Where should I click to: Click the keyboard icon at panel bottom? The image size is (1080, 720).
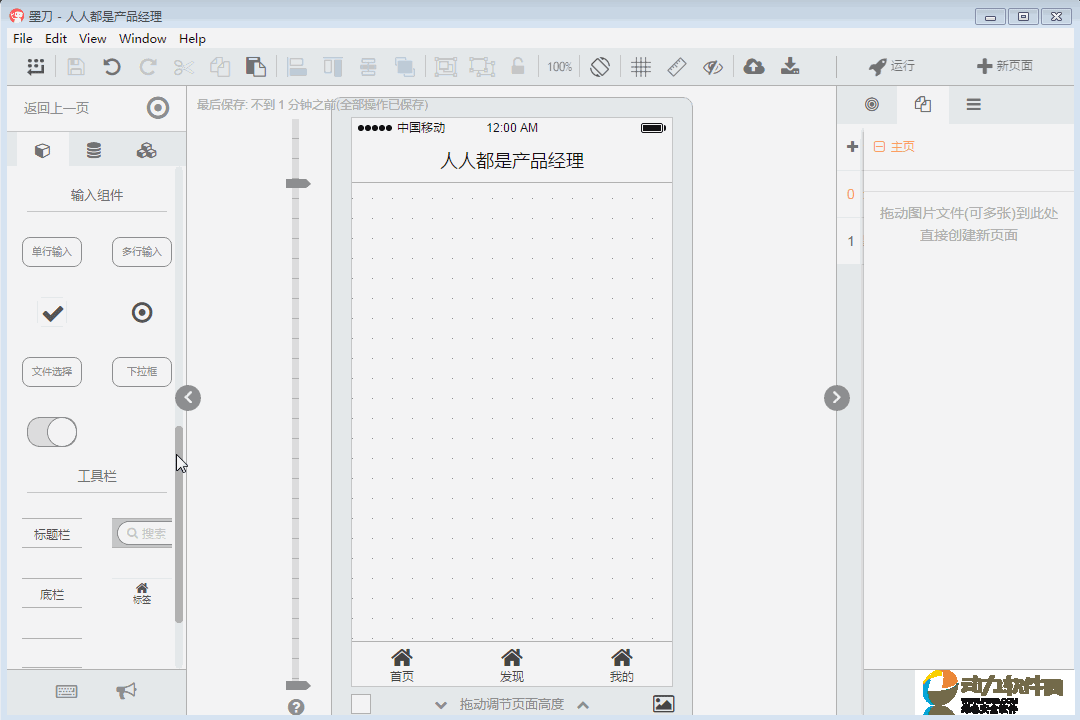tap(67, 691)
